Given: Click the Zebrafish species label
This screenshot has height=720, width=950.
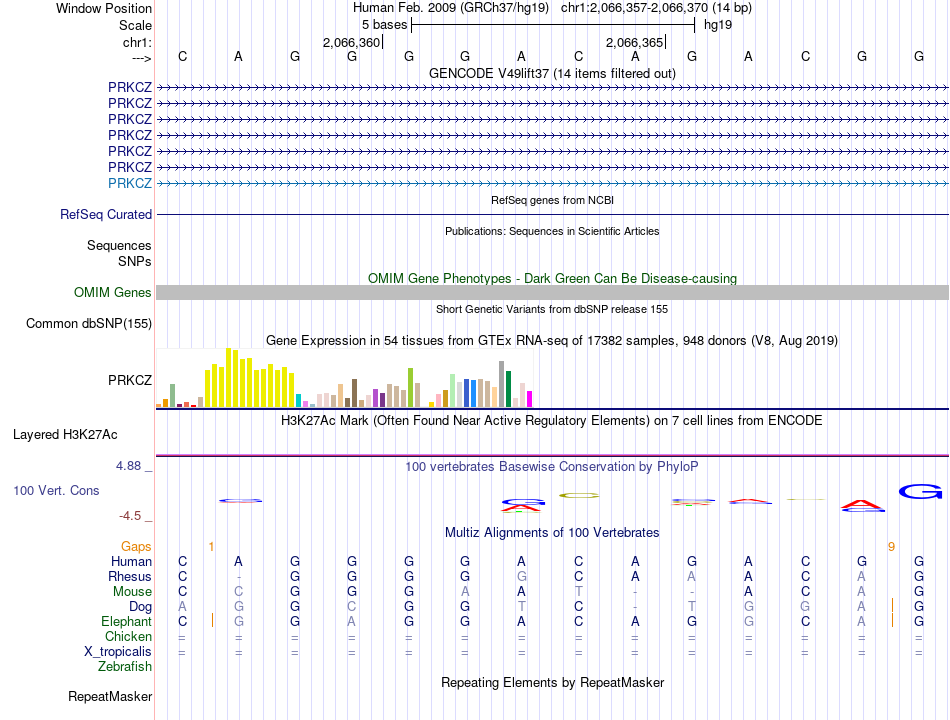Looking at the screenshot, I should (125, 666).
